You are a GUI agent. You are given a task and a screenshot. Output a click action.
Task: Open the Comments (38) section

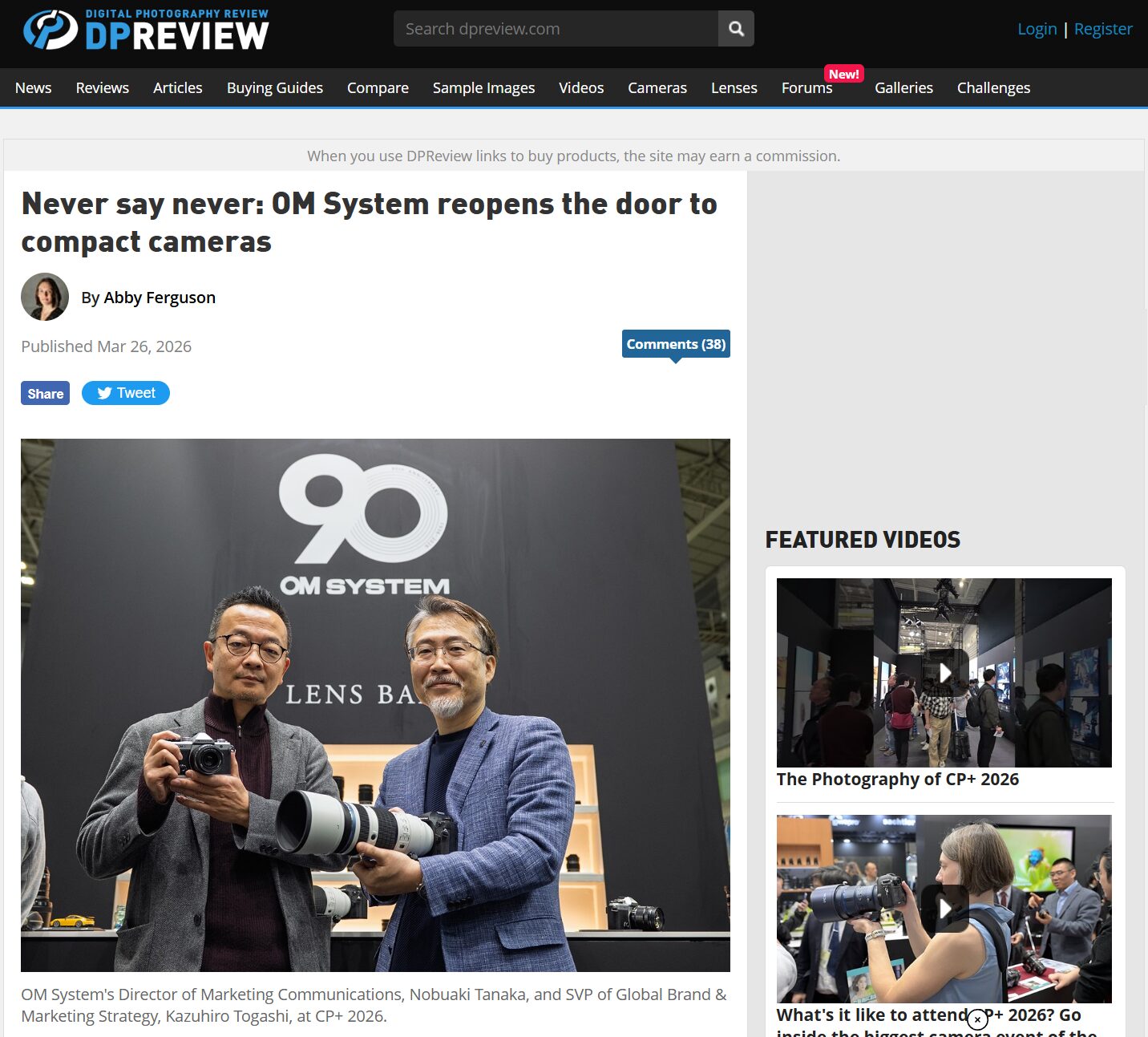[676, 344]
